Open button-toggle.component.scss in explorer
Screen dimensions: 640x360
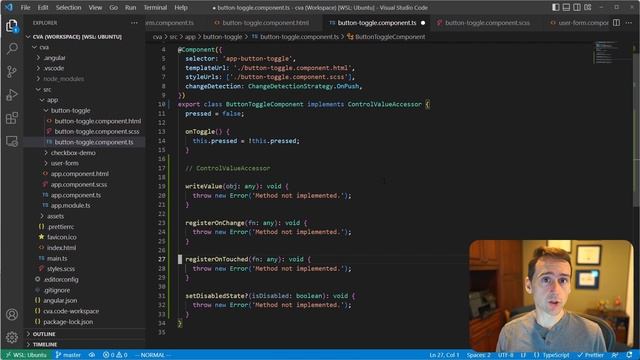[84, 131]
